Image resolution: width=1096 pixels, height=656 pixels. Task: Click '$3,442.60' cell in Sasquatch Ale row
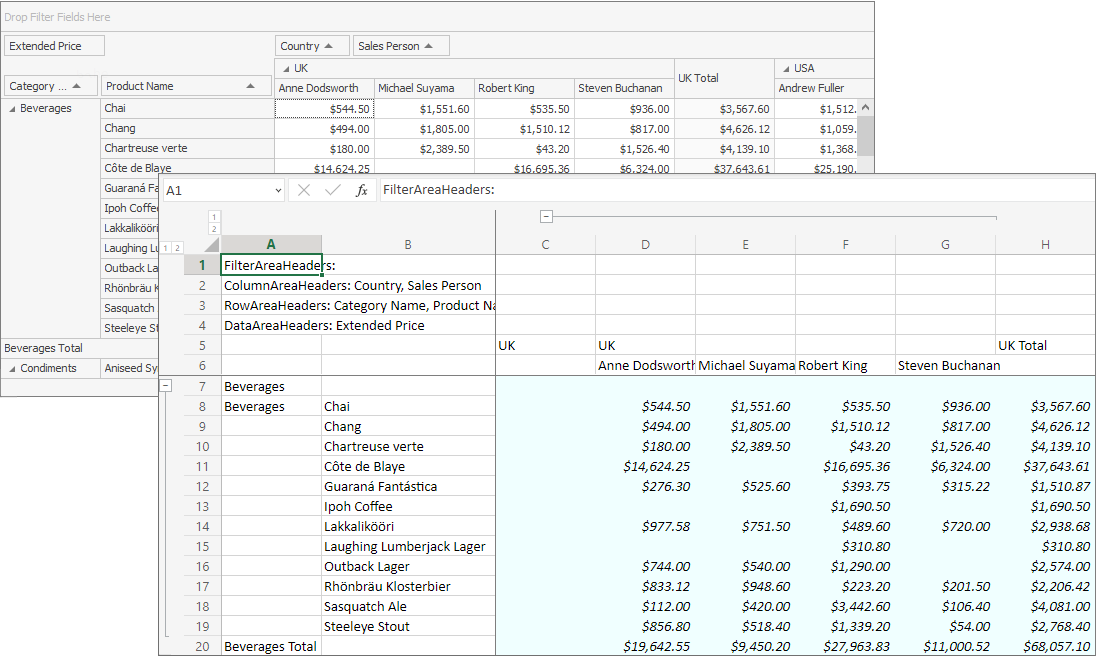coord(845,606)
